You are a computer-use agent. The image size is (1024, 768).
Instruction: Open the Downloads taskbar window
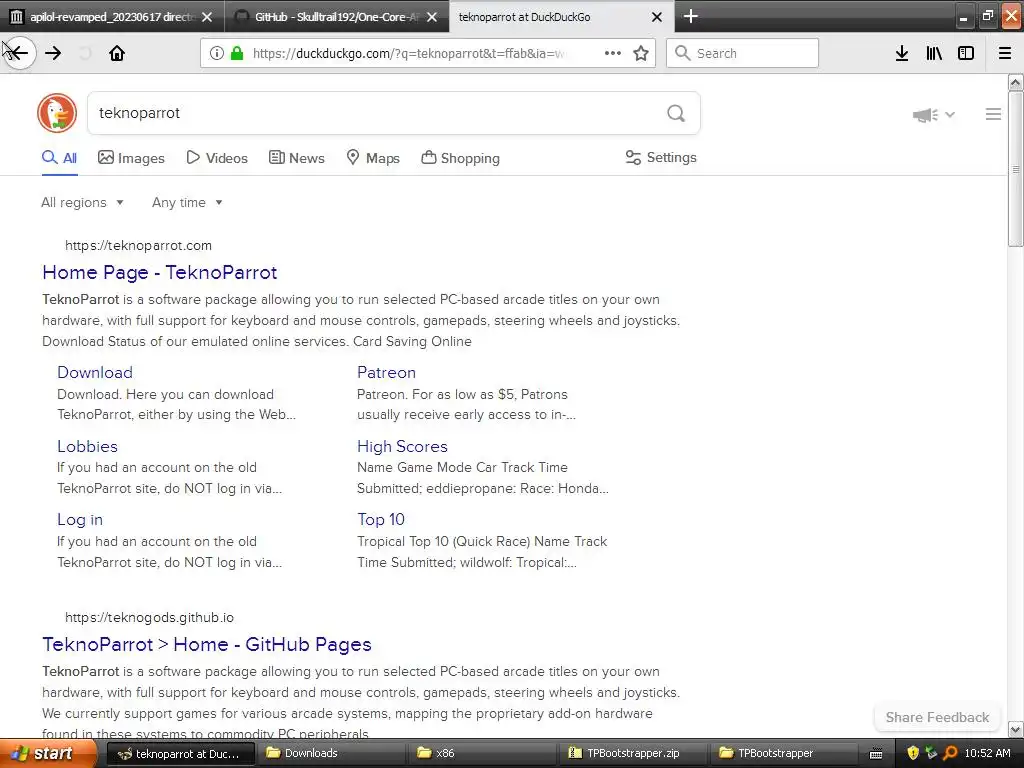point(330,754)
